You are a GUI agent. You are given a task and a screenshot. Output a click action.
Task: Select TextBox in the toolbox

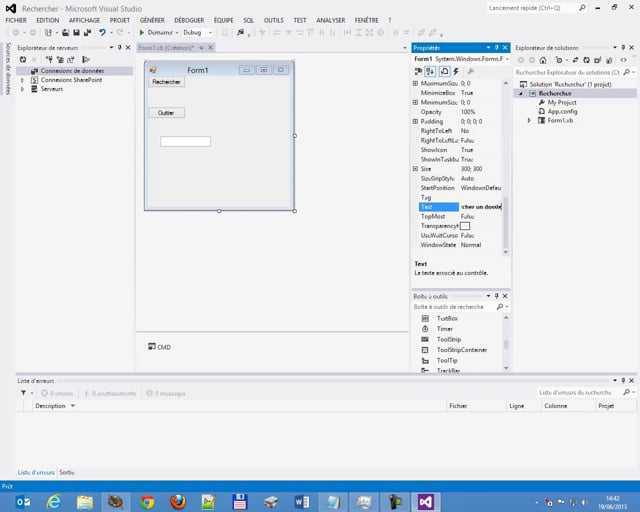point(447,318)
